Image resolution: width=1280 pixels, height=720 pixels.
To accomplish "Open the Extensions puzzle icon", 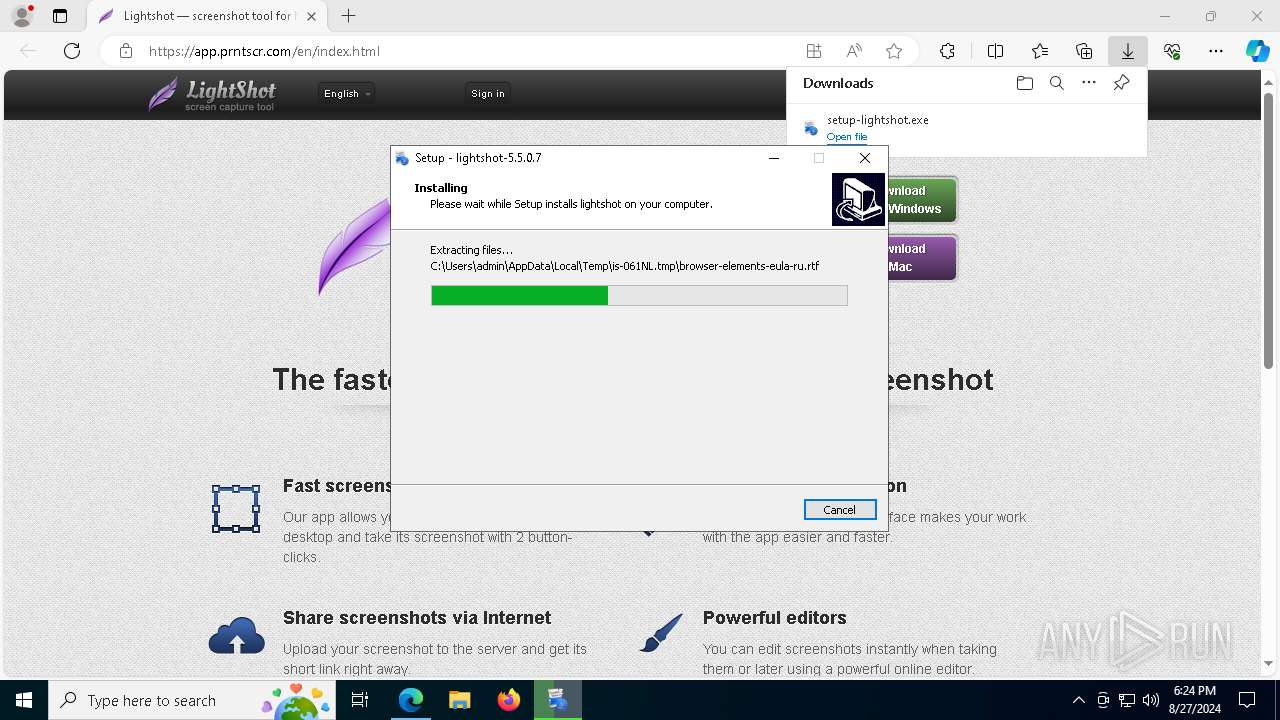I will [947, 51].
